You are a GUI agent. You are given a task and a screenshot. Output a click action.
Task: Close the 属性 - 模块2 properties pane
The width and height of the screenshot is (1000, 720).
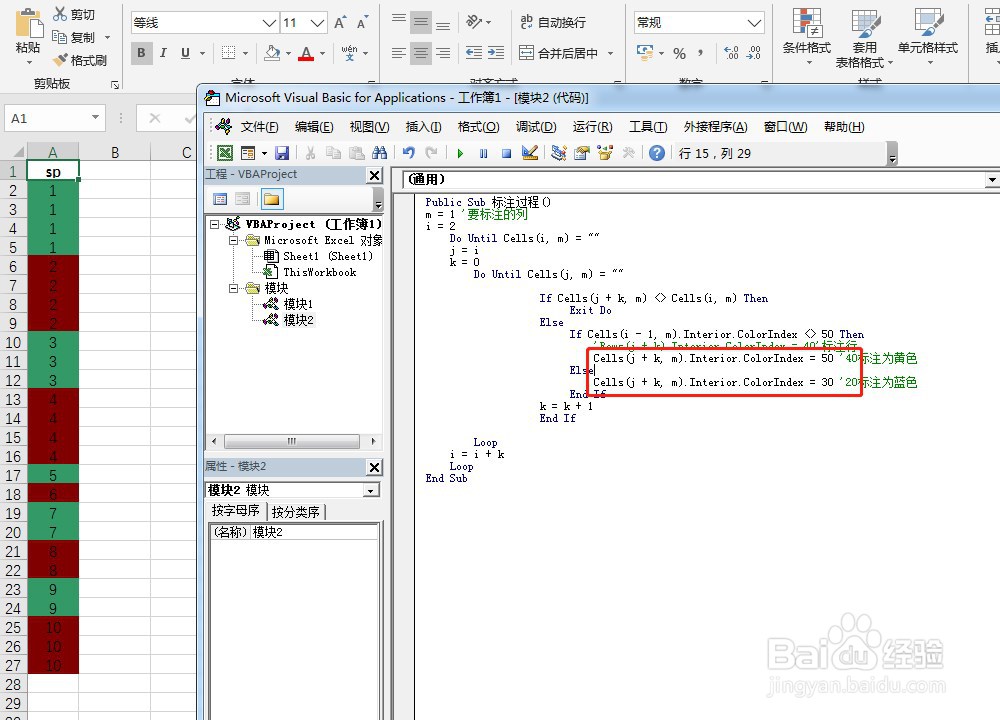click(x=374, y=467)
